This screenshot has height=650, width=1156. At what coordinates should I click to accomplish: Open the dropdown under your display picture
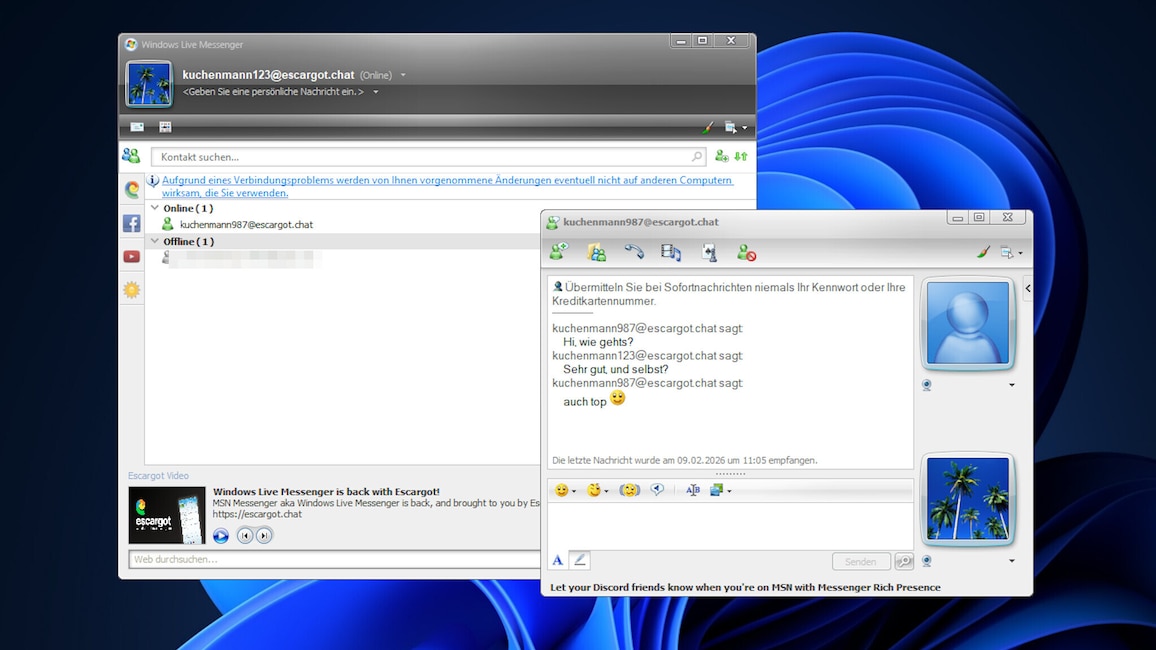point(1012,561)
